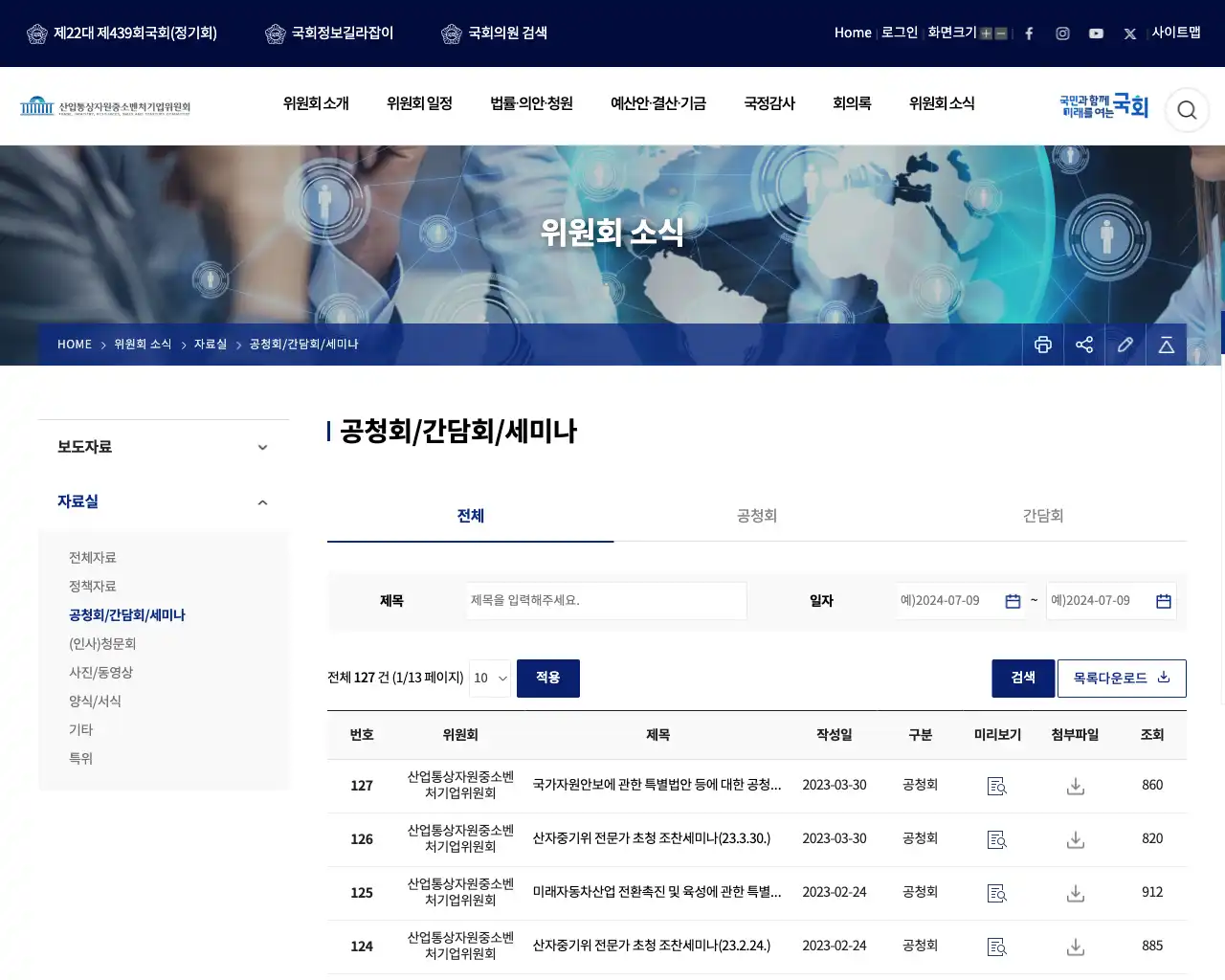Switch to the 간담회 tab

click(1043, 516)
